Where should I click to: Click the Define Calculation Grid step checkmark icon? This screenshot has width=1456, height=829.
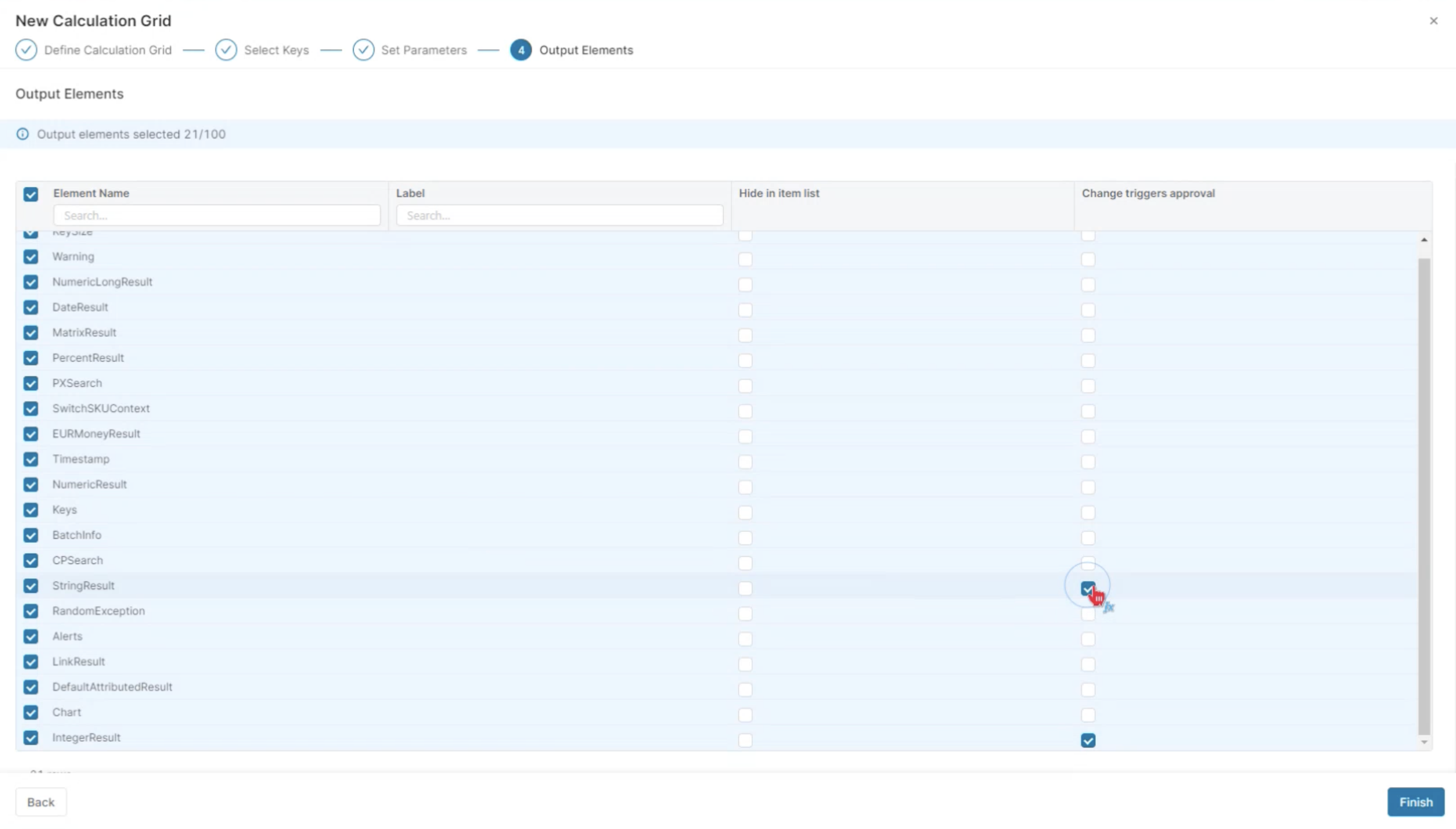point(26,50)
